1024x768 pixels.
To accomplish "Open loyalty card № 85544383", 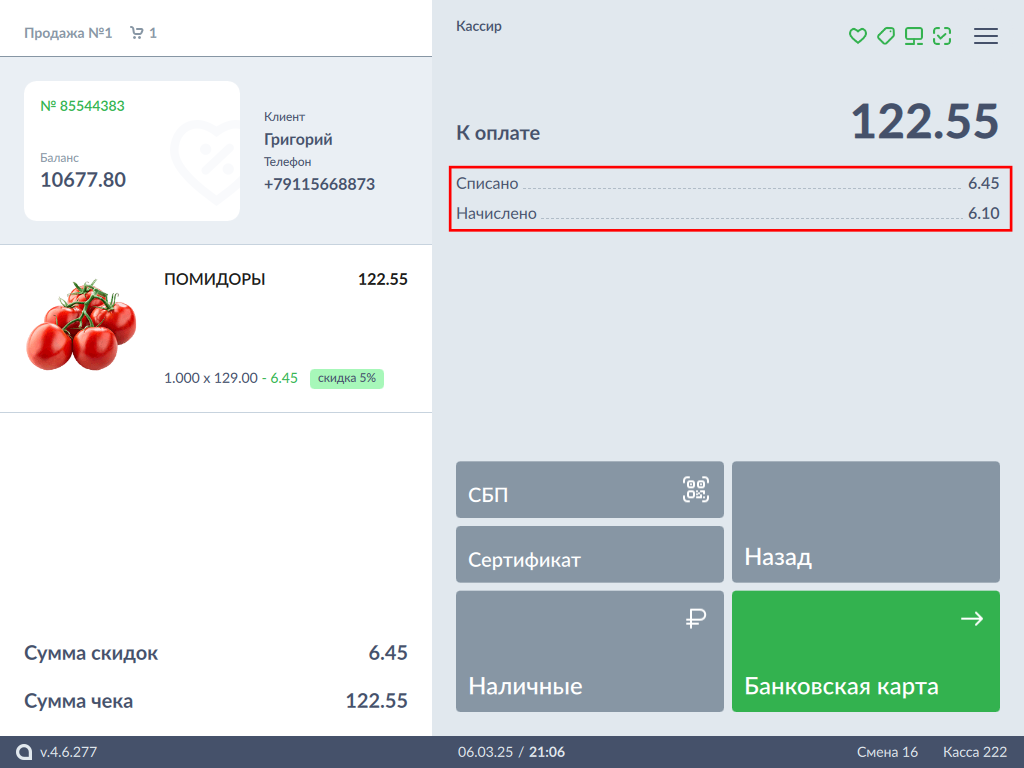I will [x=131, y=150].
